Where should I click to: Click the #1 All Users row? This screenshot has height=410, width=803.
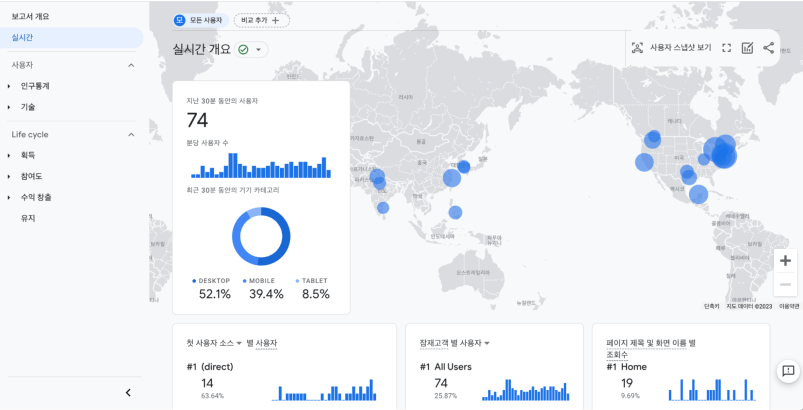[x=446, y=367]
